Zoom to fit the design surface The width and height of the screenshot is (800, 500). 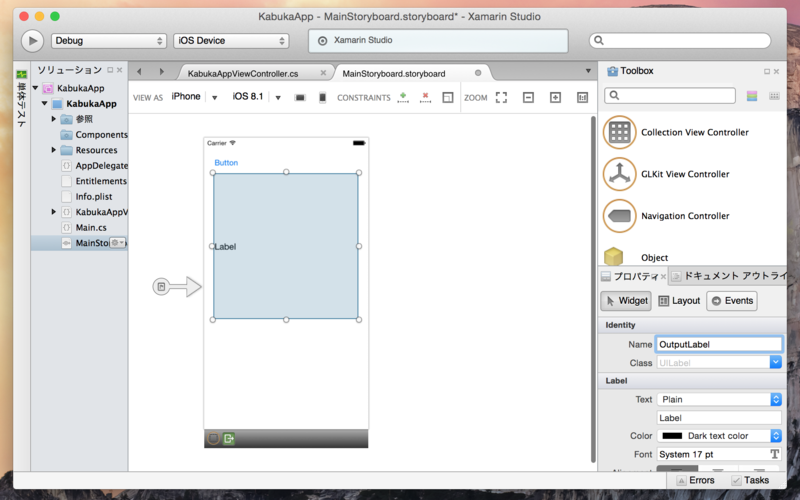(501, 97)
